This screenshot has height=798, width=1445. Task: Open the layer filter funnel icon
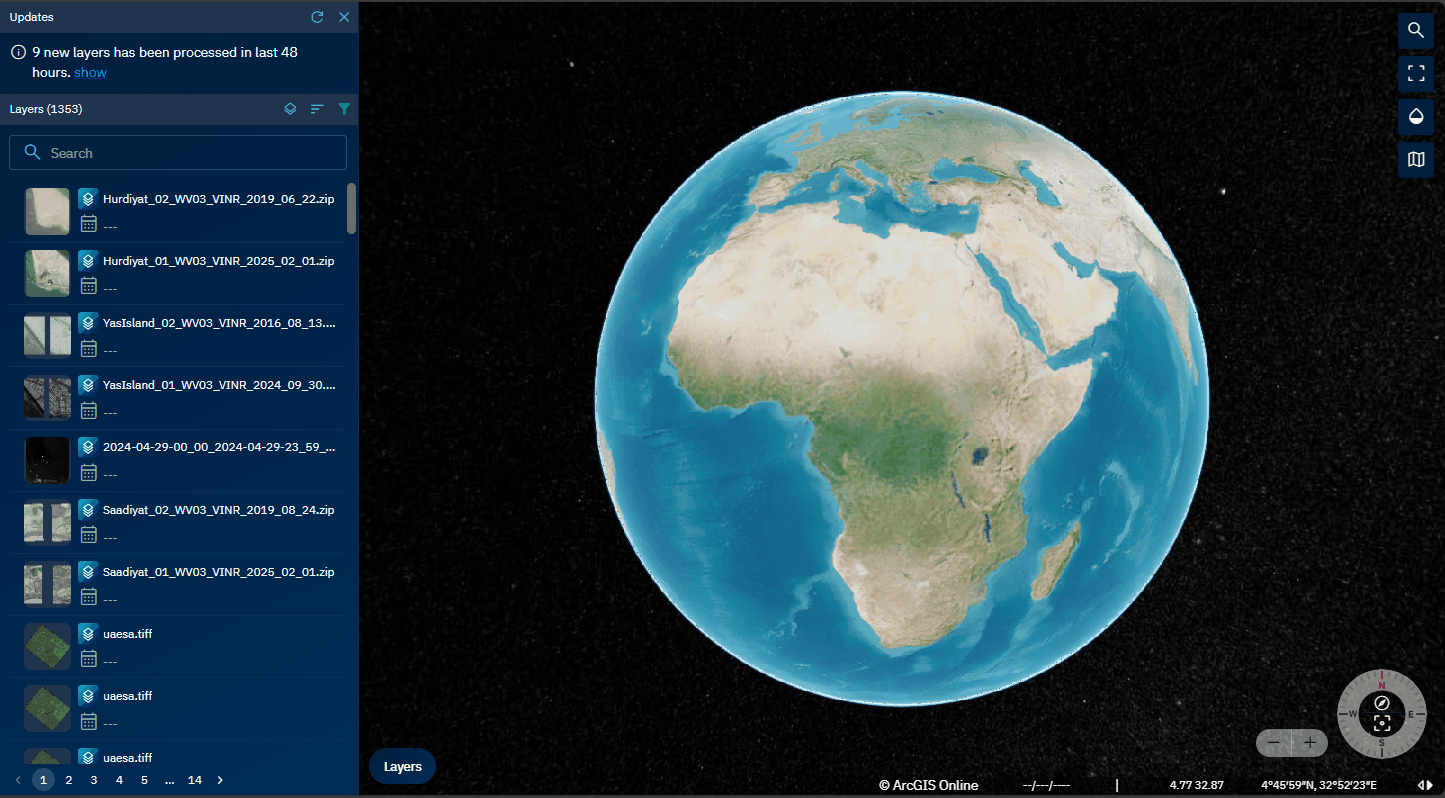pyautogui.click(x=344, y=109)
